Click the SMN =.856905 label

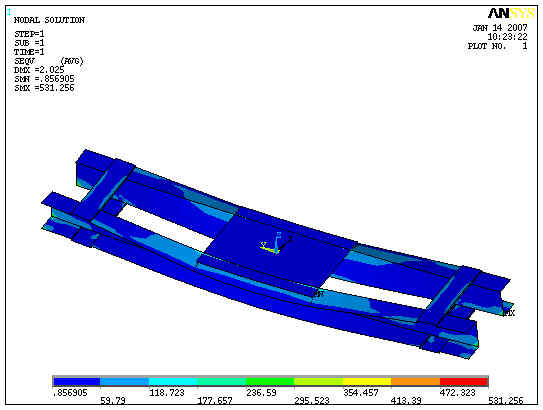(x=44, y=79)
